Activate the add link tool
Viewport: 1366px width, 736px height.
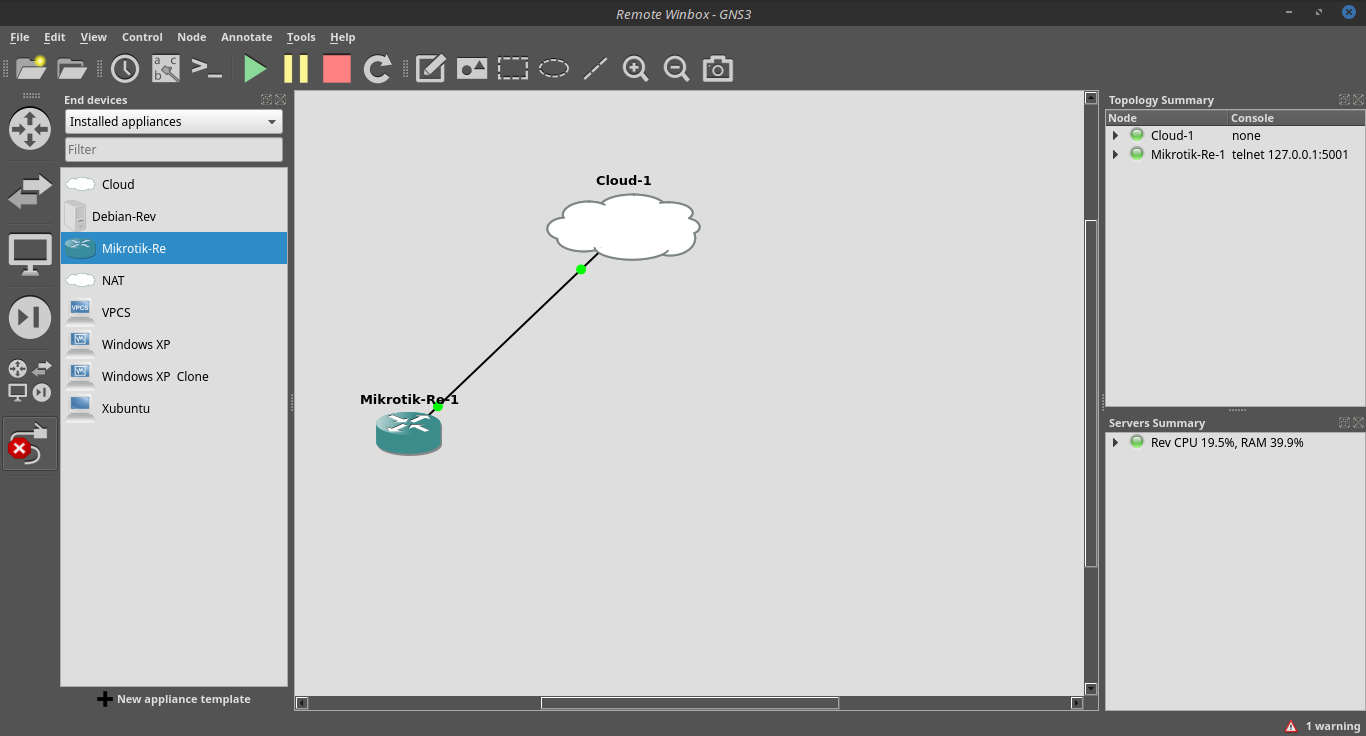[29, 443]
